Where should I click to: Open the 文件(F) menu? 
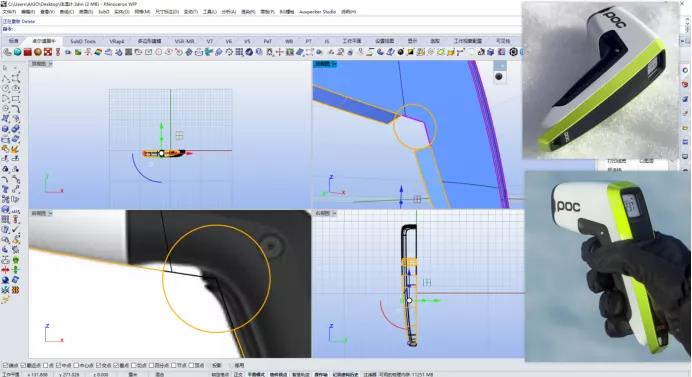pyautogui.click(x=9, y=11)
